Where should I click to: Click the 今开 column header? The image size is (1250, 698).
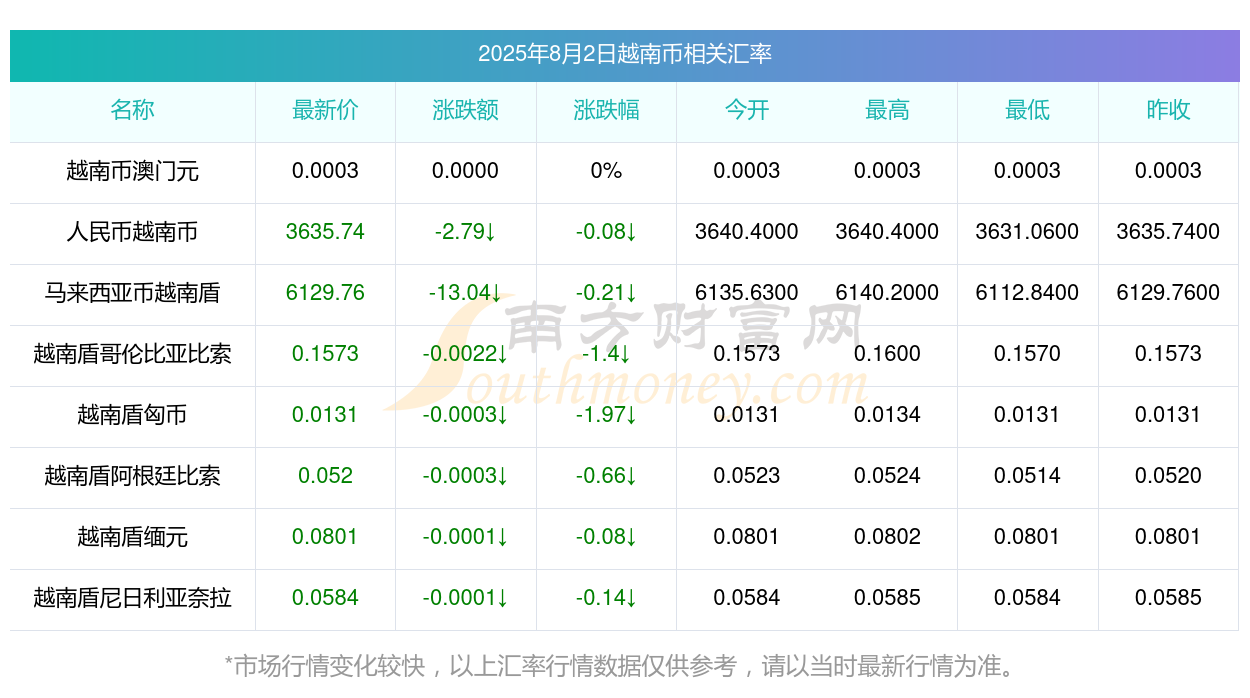(747, 110)
